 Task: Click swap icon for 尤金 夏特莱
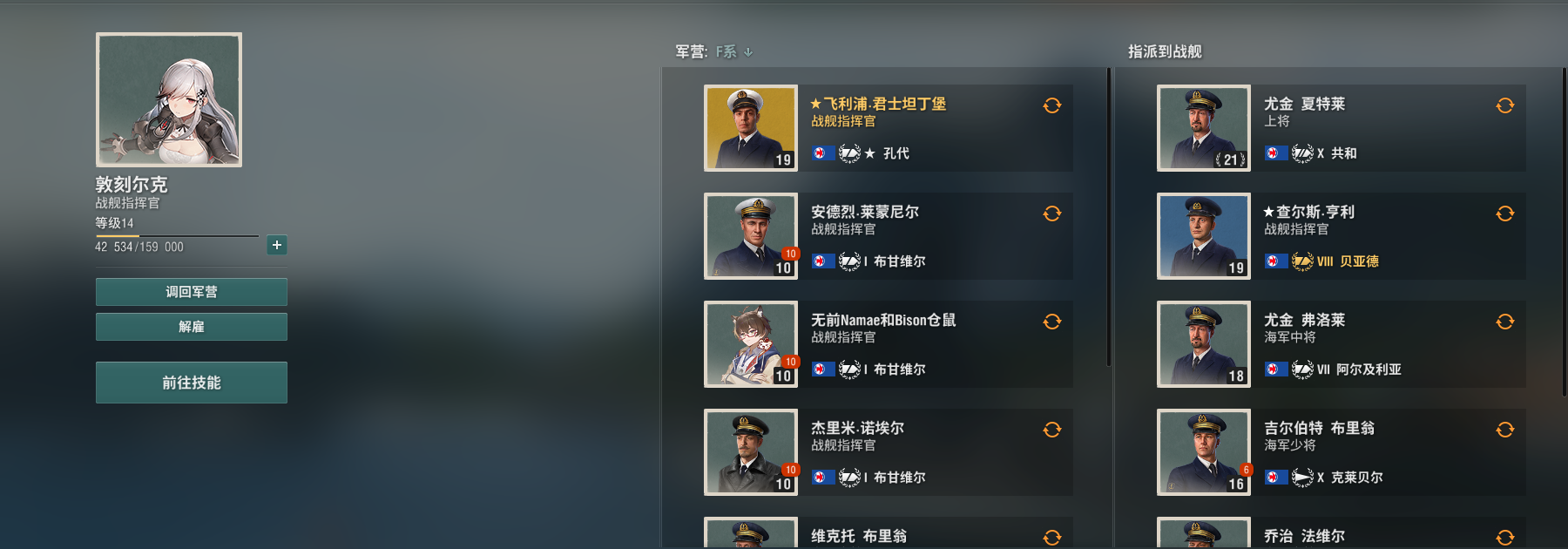(1505, 105)
